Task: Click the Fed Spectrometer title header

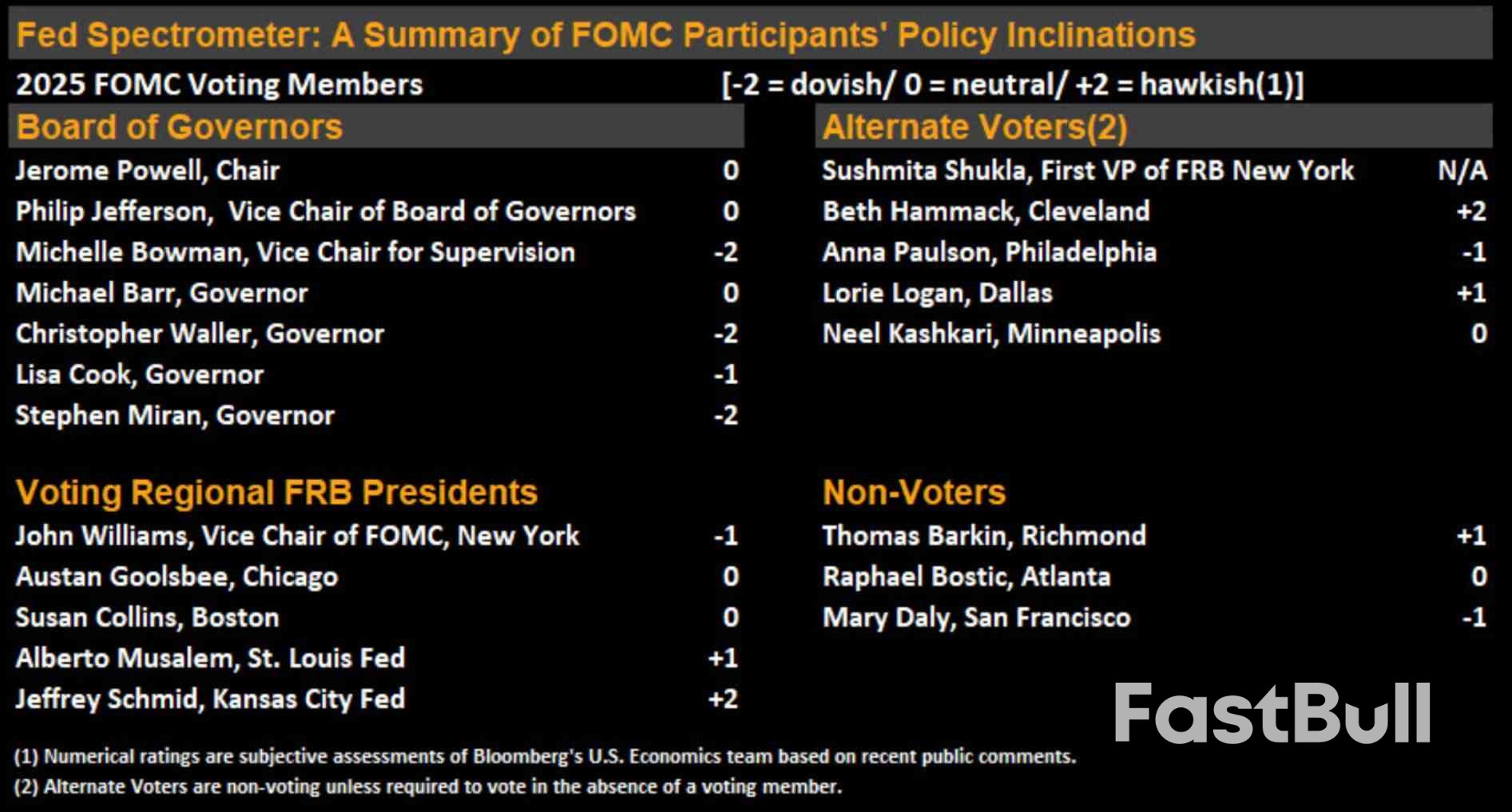Action: (x=605, y=35)
